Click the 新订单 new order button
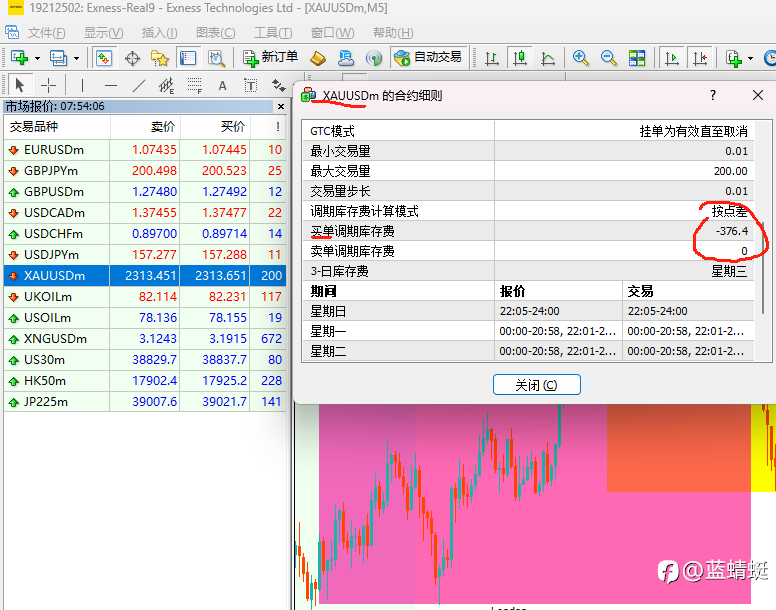The width and height of the screenshot is (776, 610). pyautogui.click(x=270, y=57)
